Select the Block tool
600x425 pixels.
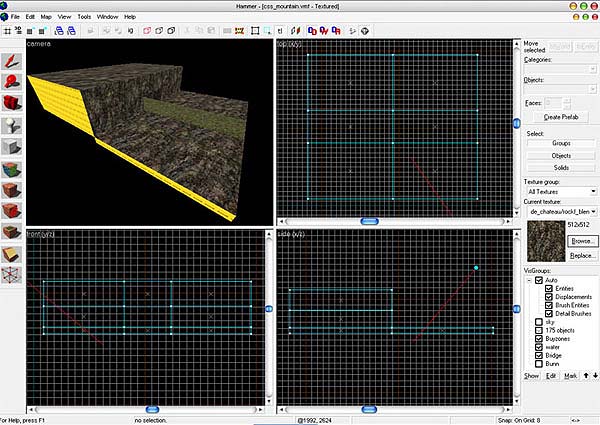point(13,151)
